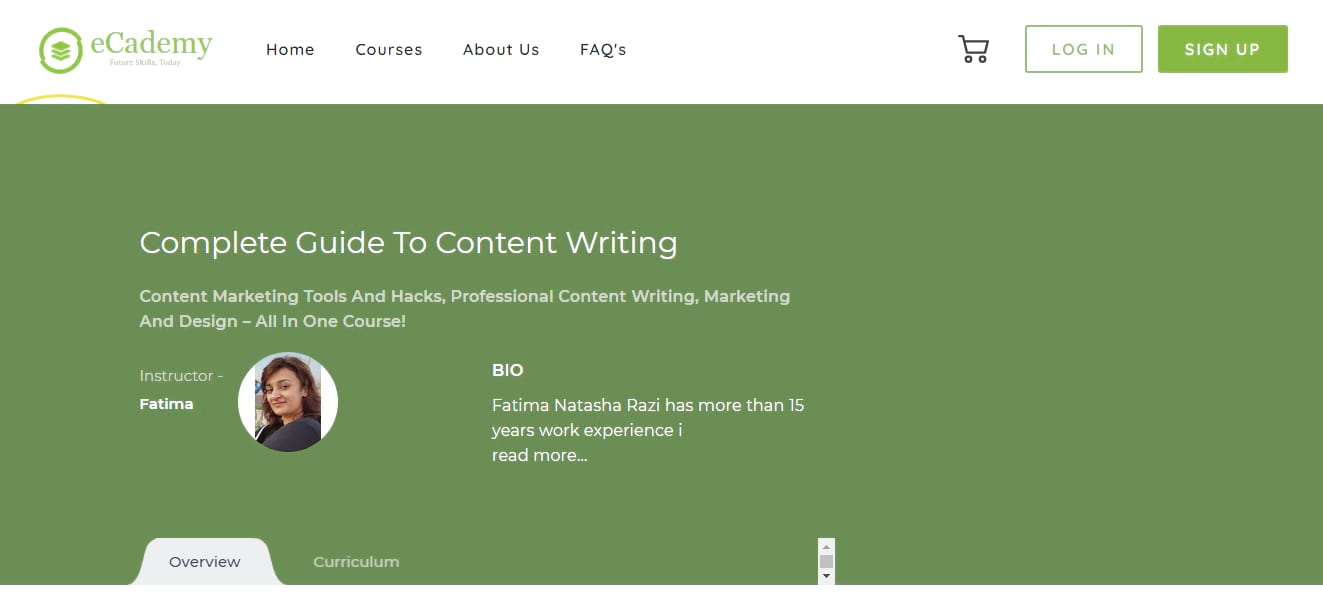Viewport: 1323px width, 596px height.
Task: Select the Overview tab
Action: (x=204, y=561)
